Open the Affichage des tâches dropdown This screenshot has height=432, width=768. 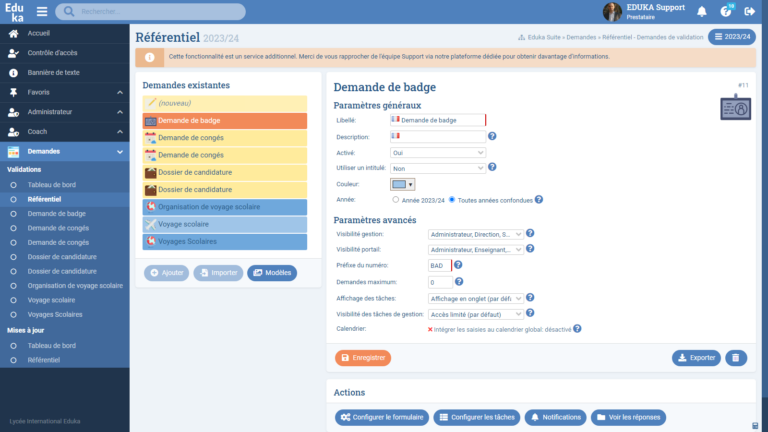[x=476, y=299]
